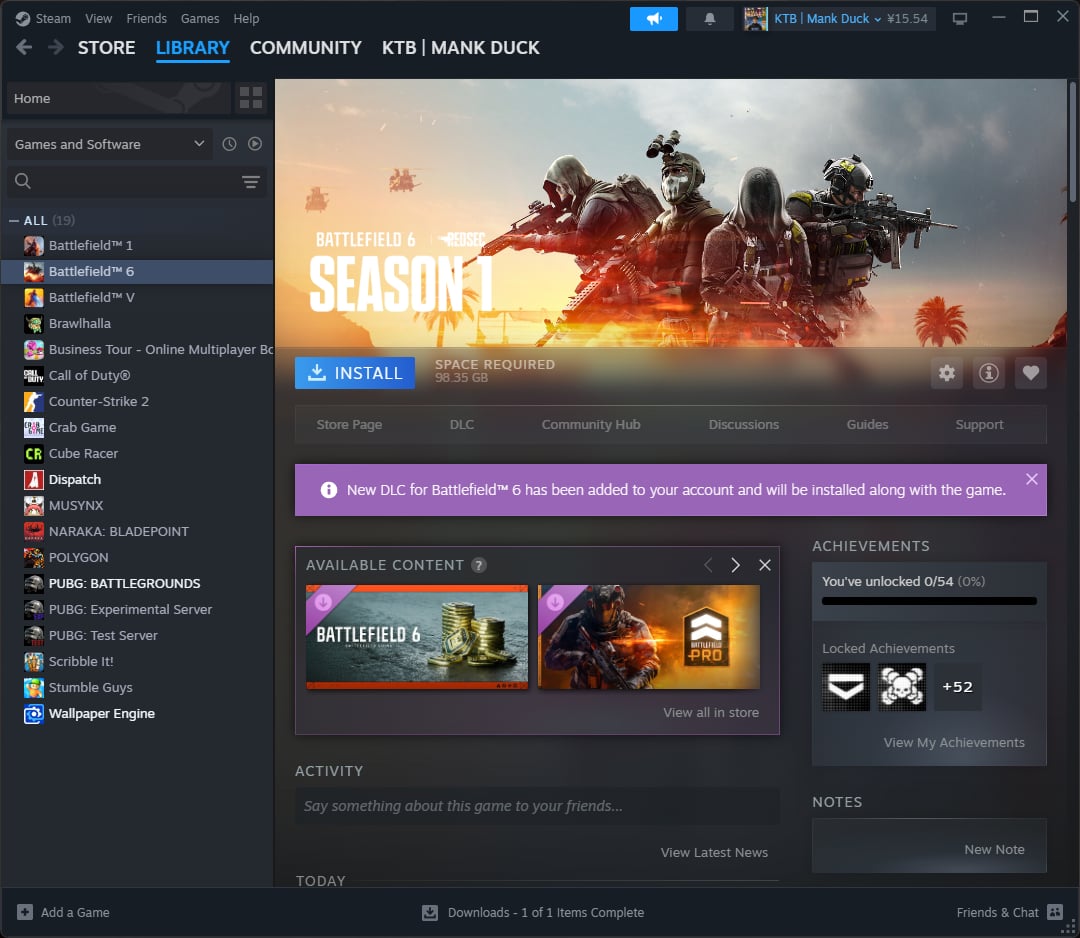Collapse the ALL games category
Screen dimensions: 1080x938
coord(14,220)
